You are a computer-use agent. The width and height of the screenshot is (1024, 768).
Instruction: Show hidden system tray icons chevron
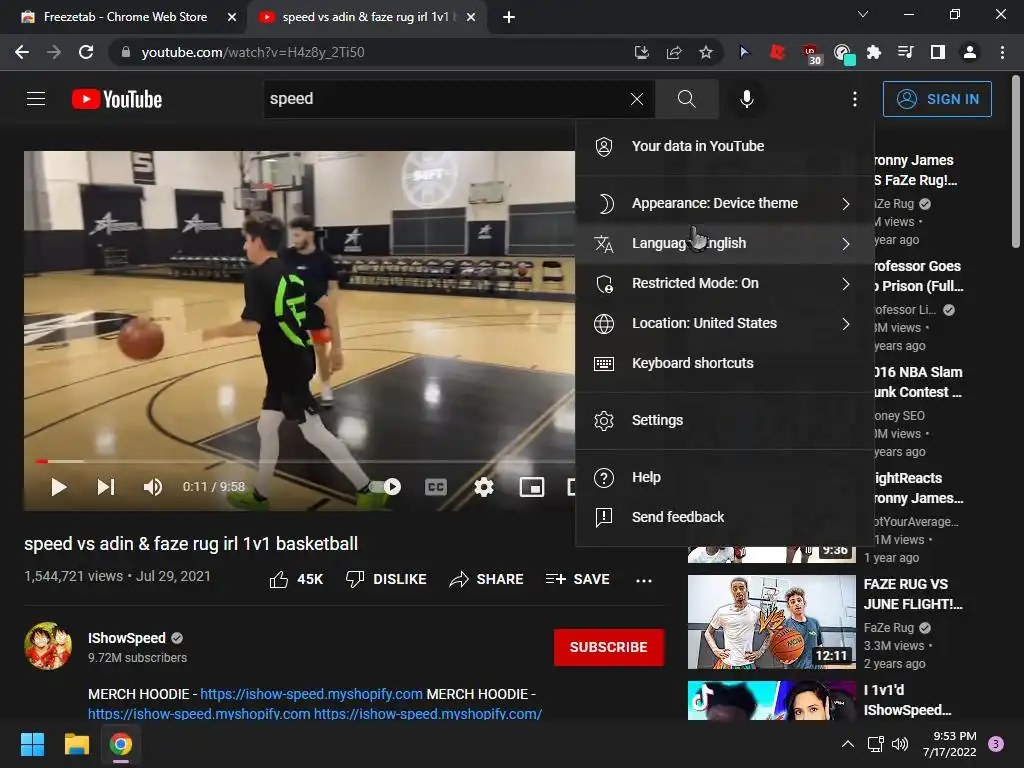[848, 744]
